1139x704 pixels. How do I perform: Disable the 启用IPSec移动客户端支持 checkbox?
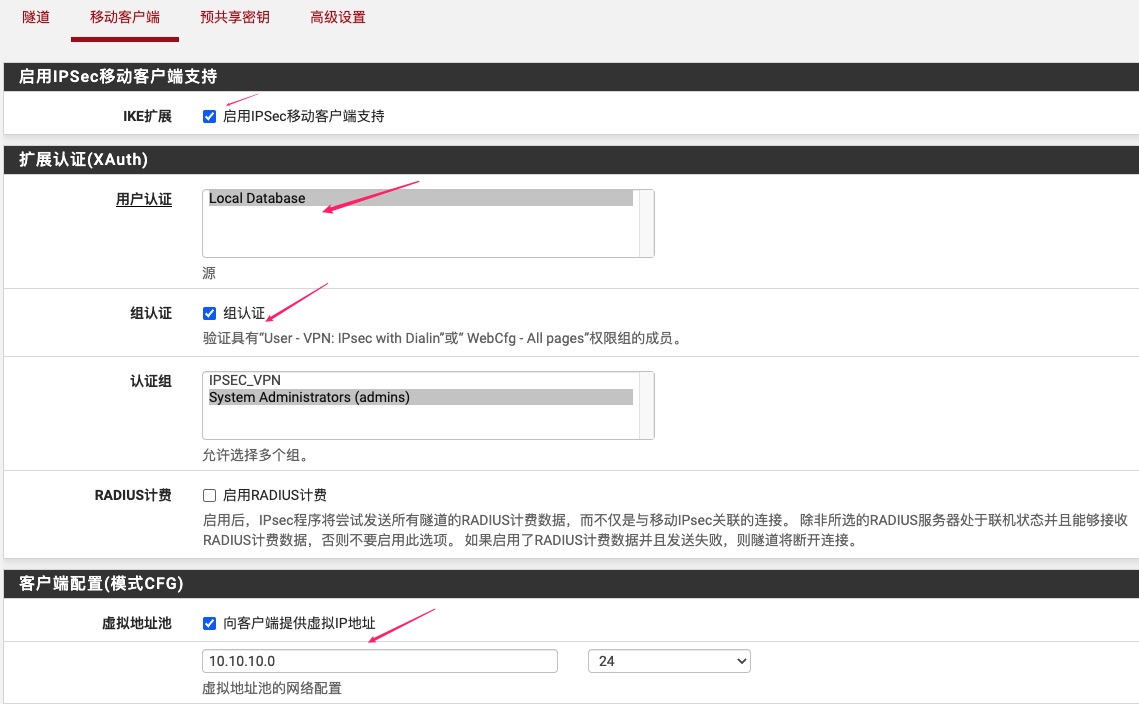(x=210, y=117)
